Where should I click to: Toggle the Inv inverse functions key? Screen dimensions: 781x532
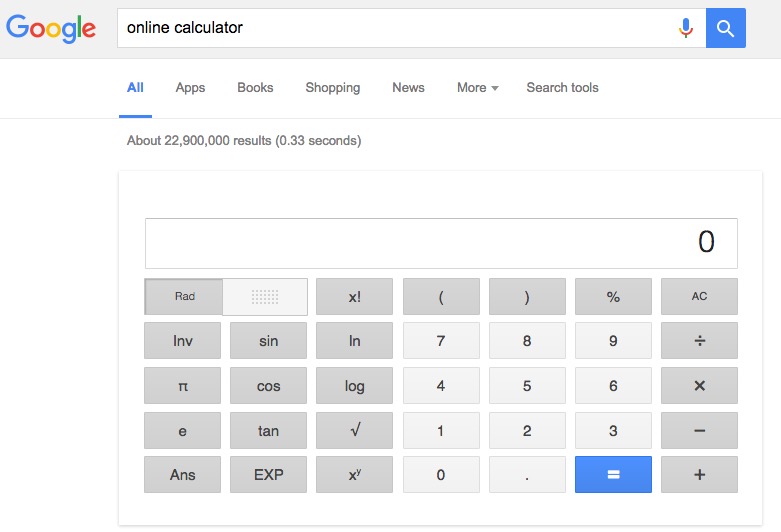point(183,341)
